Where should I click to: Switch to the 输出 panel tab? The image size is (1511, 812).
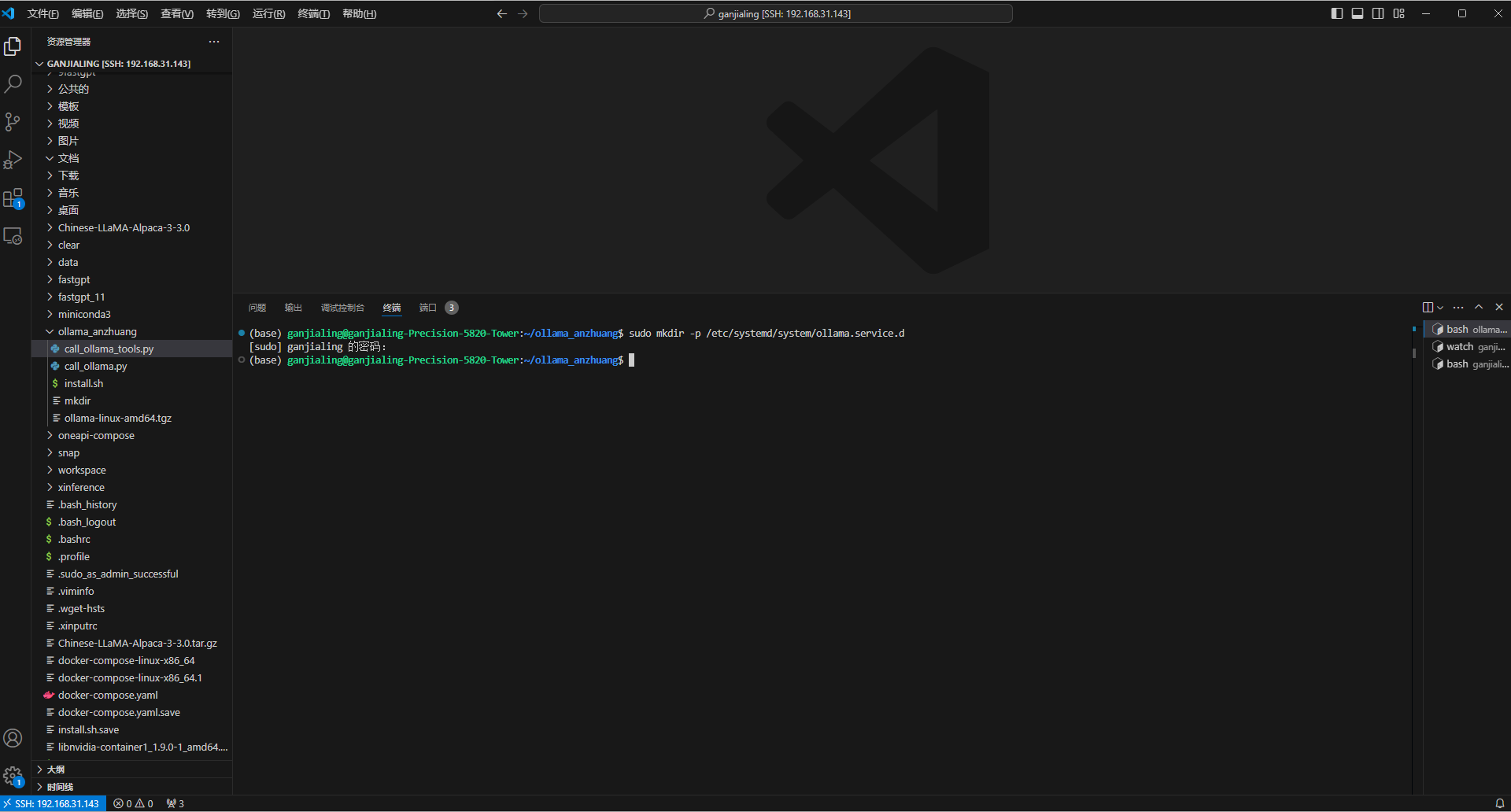coord(294,308)
